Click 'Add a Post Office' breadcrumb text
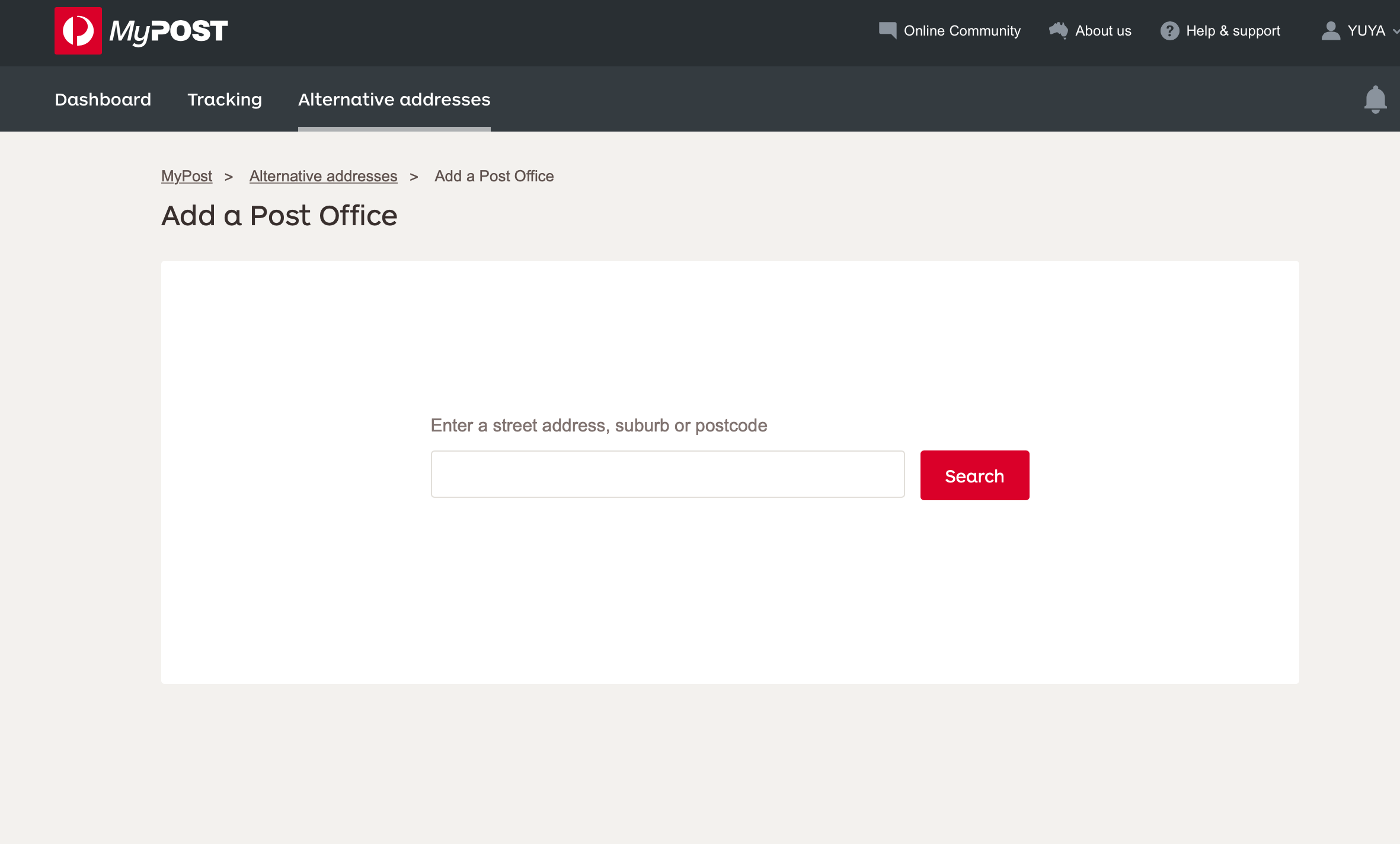 (494, 176)
